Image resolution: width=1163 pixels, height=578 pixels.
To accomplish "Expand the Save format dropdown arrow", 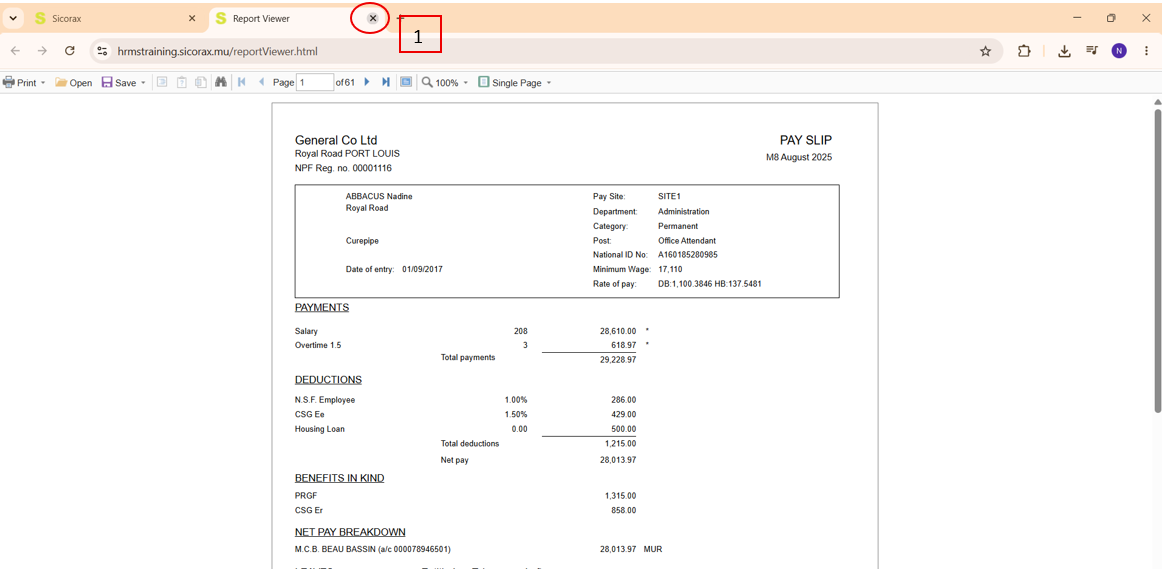I will pos(143,82).
